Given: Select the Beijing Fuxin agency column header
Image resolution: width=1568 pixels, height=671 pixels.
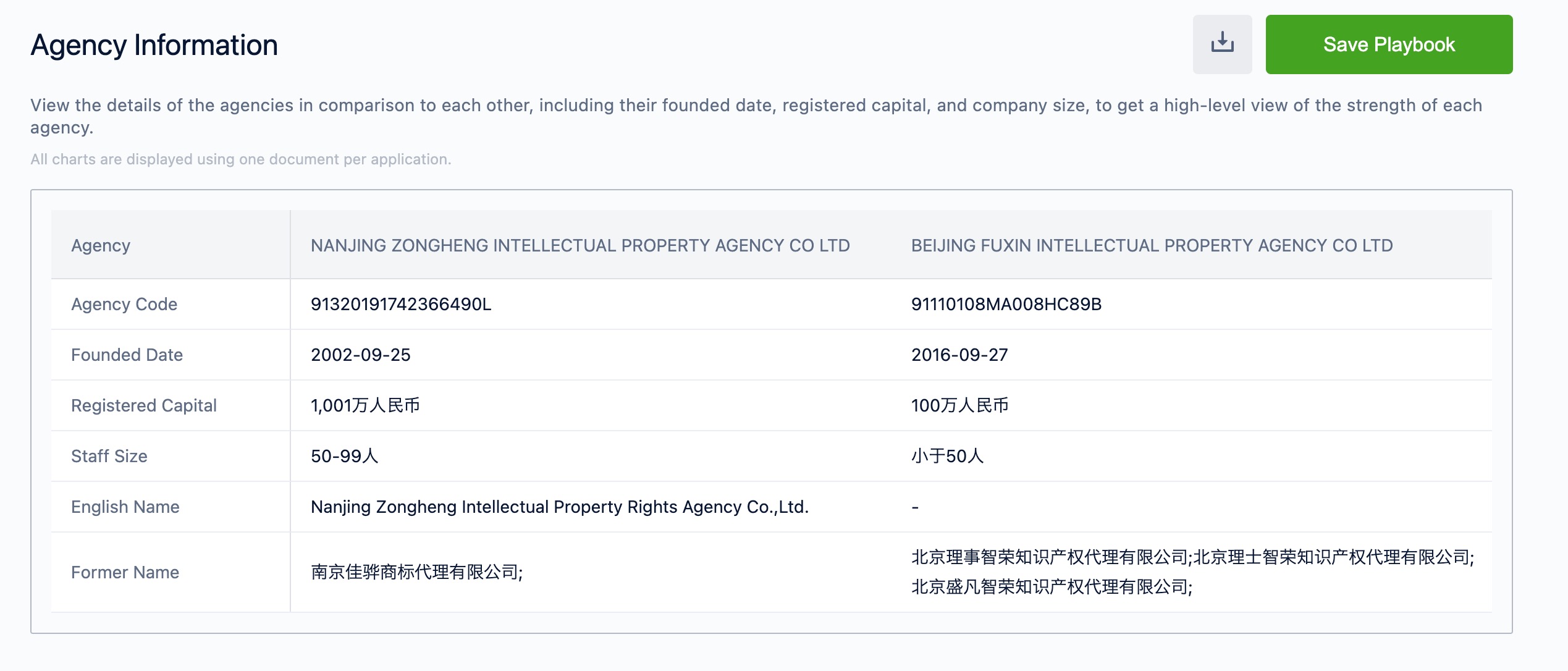Looking at the screenshot, I should 1152,245.
